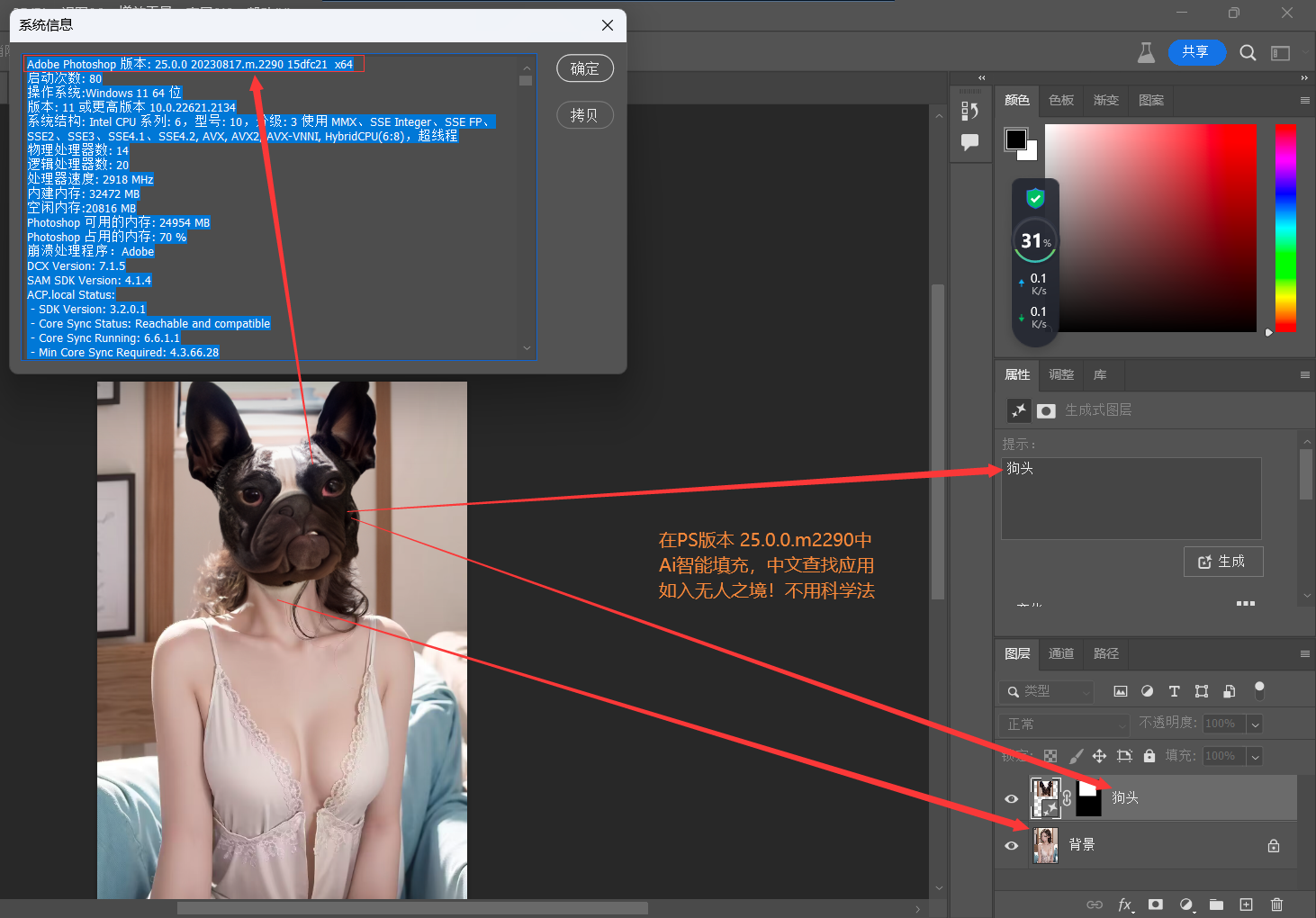Switch to the 路径 tab
Viewport: 1316px width, 918px height.
click(x=1106, y=654)
